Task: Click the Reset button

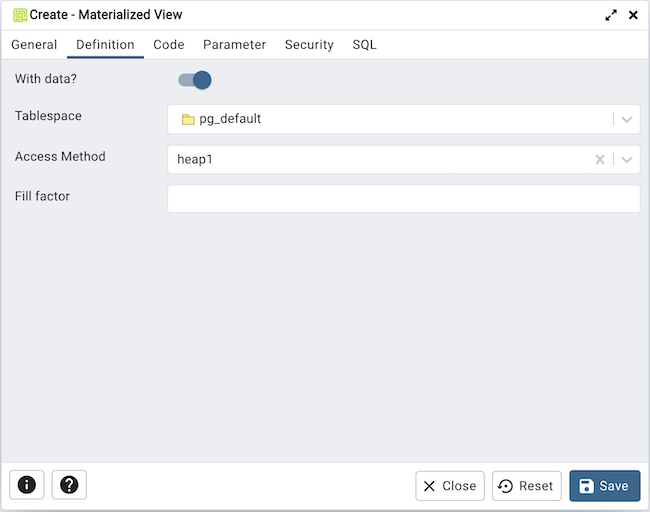Action: click(x=527, y=486)
